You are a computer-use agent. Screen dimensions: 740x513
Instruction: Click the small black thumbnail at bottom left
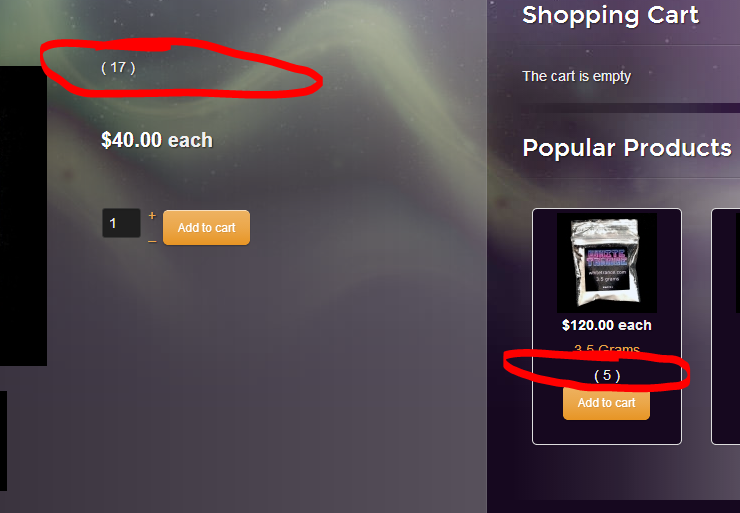pos(3,441)
